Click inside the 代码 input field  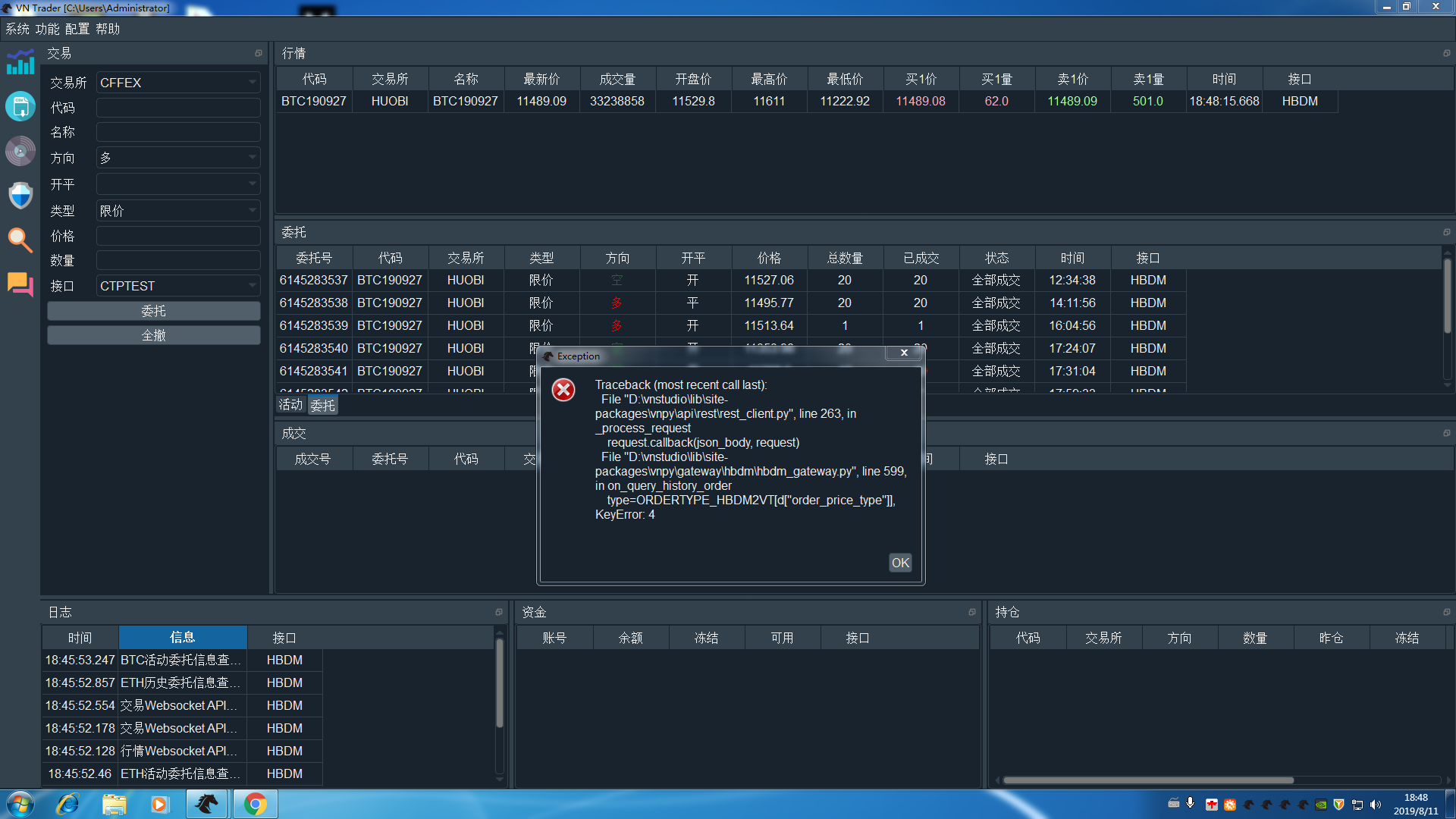coord(177,107)
